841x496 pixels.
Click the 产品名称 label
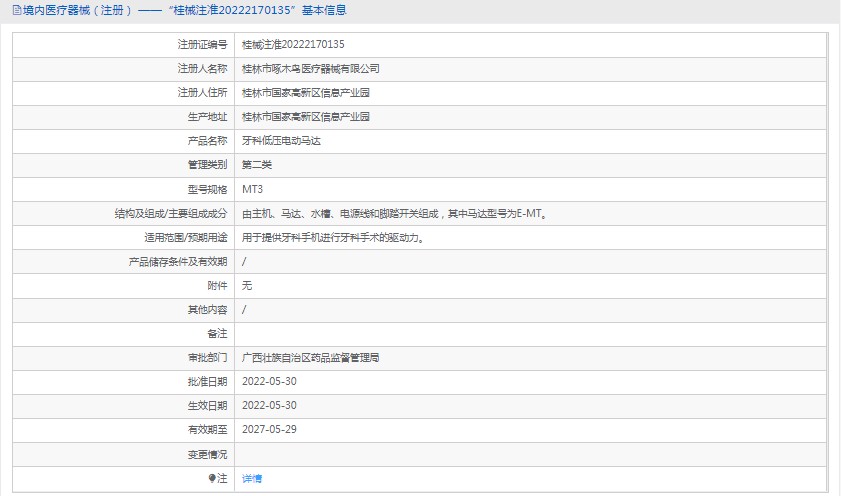pos(208,141)
